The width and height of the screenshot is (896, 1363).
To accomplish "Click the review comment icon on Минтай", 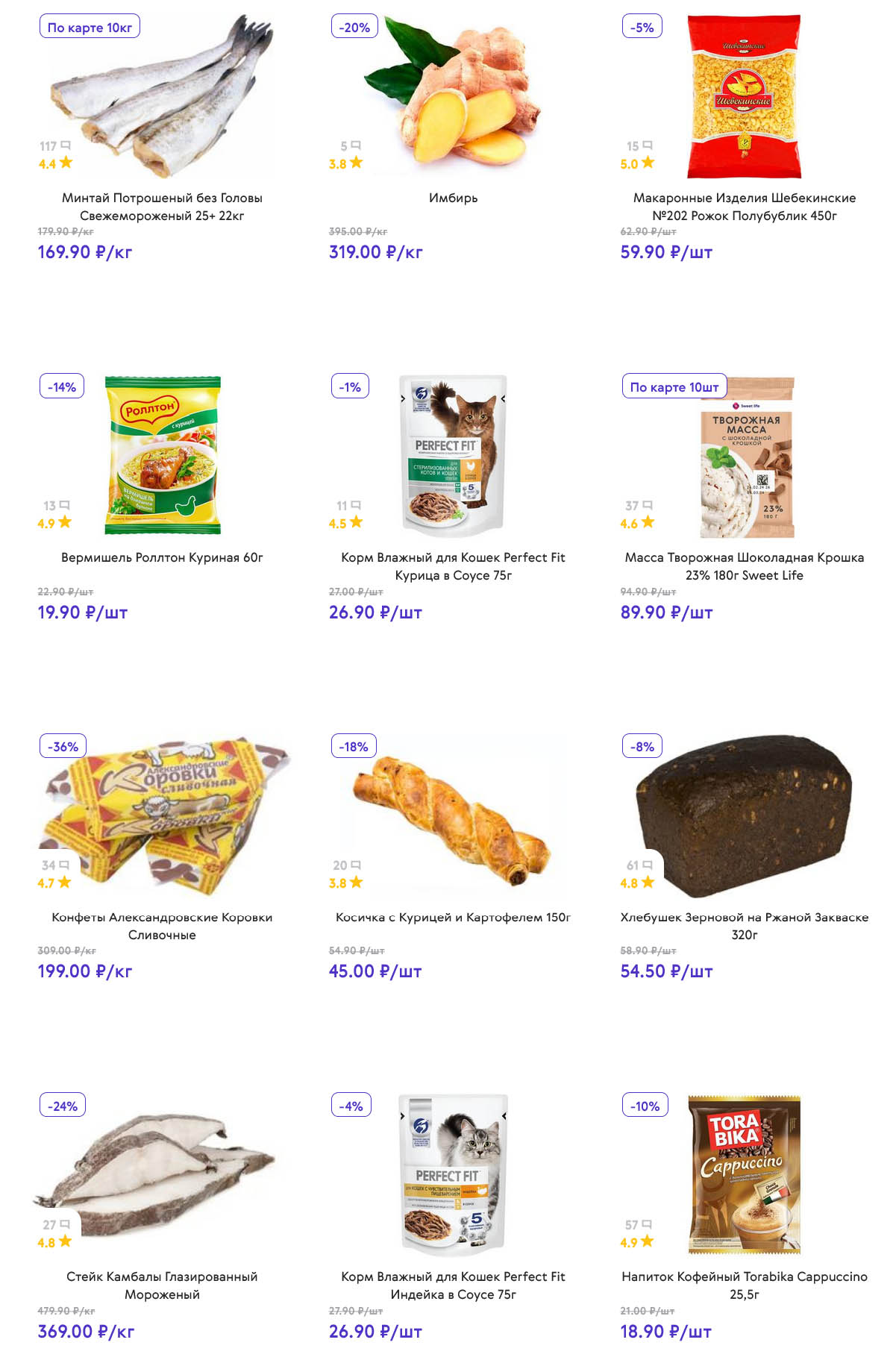I will [x=66, y=145].
